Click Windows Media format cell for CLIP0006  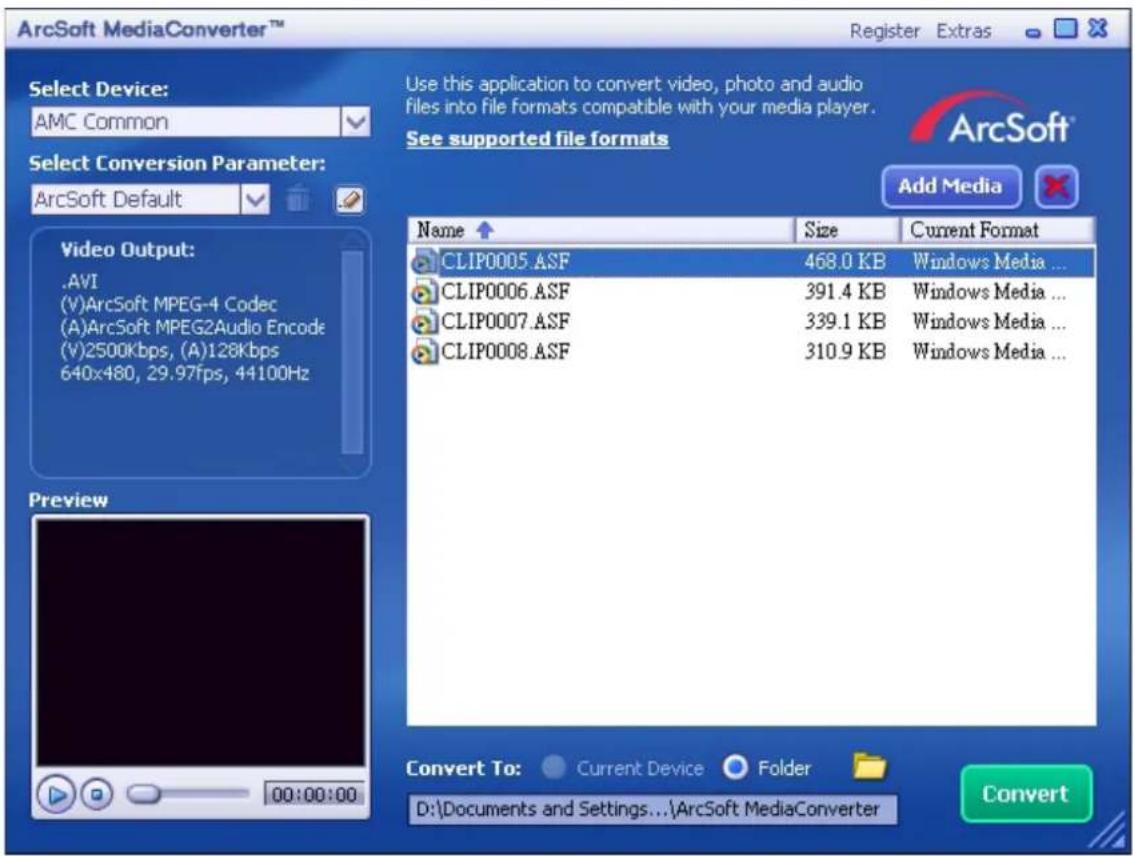(989, 292)
